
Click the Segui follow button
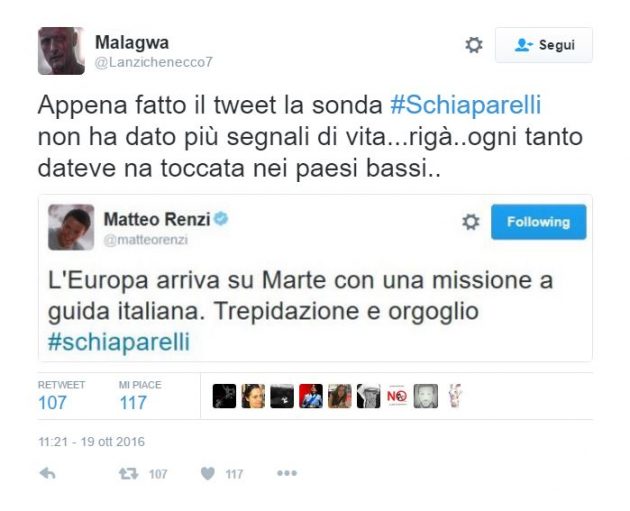[544, 45]
